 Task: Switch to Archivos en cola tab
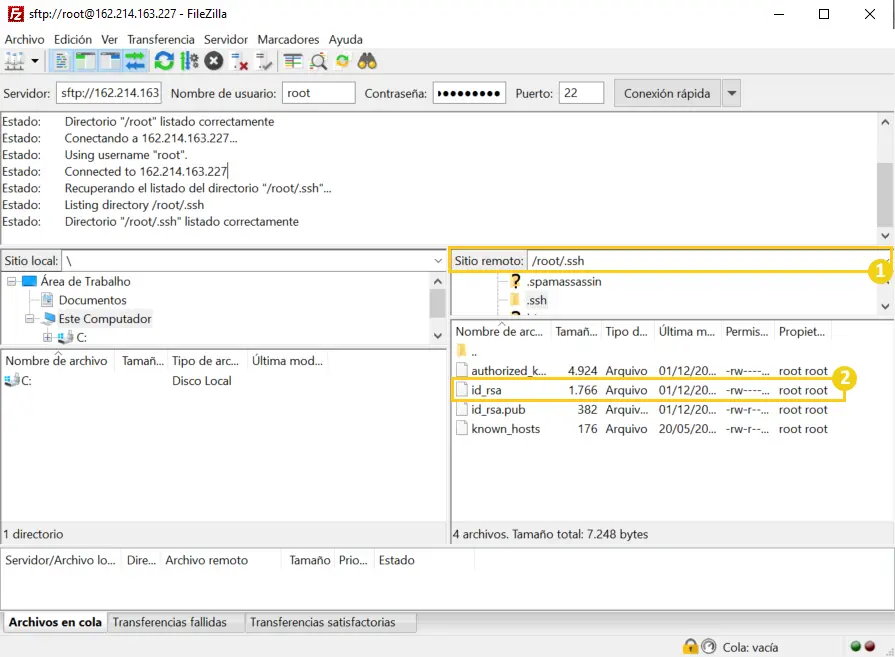point(55,622)
